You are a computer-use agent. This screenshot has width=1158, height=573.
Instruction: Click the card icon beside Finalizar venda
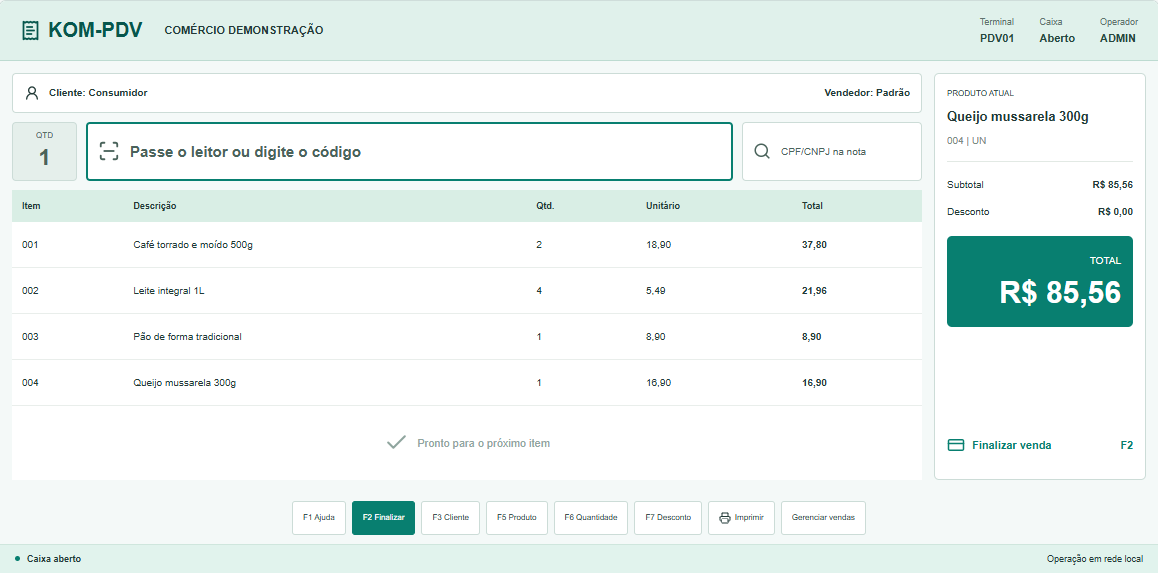[x=956, y=445]
